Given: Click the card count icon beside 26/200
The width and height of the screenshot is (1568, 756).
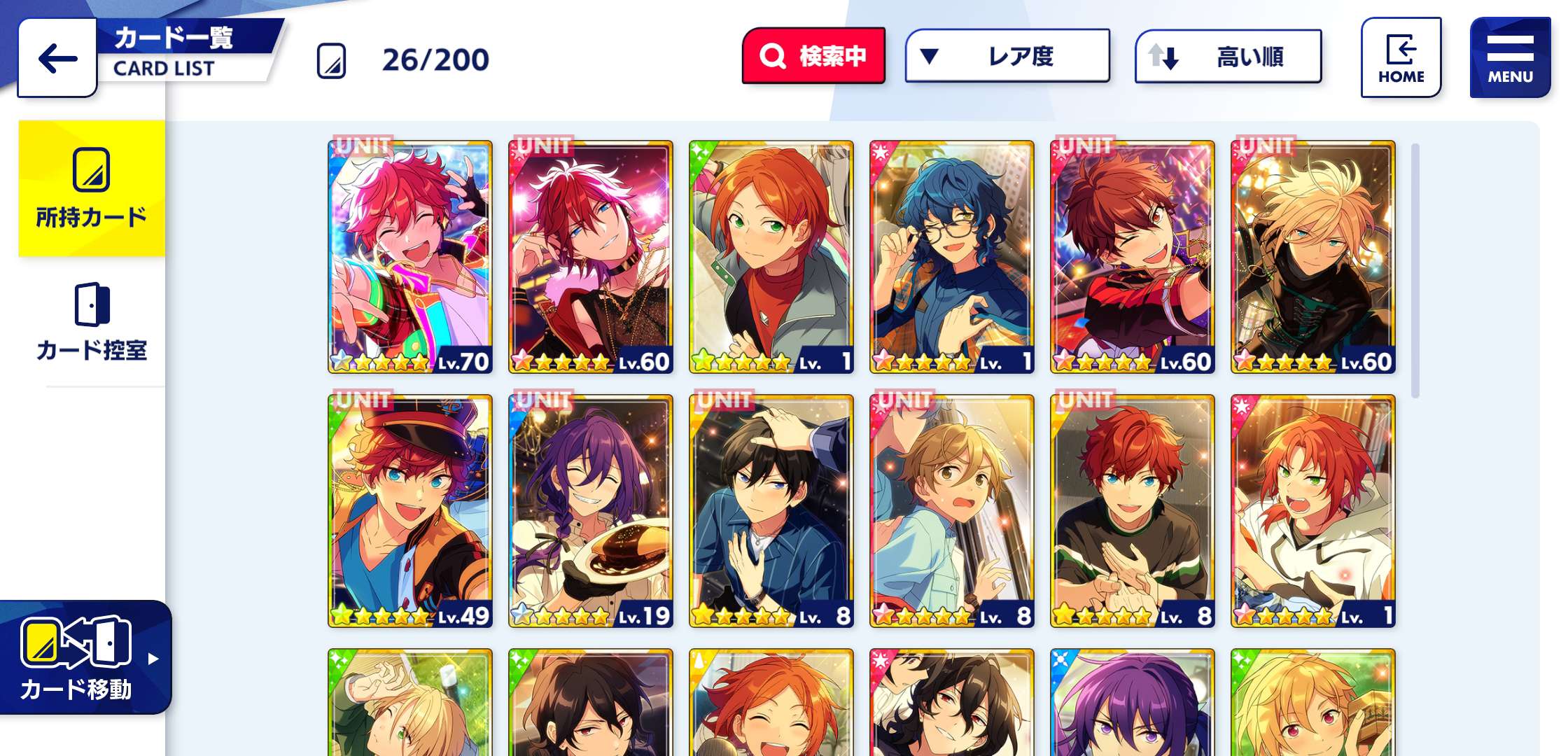Looking at the screenshot, I should pos(331,60).
